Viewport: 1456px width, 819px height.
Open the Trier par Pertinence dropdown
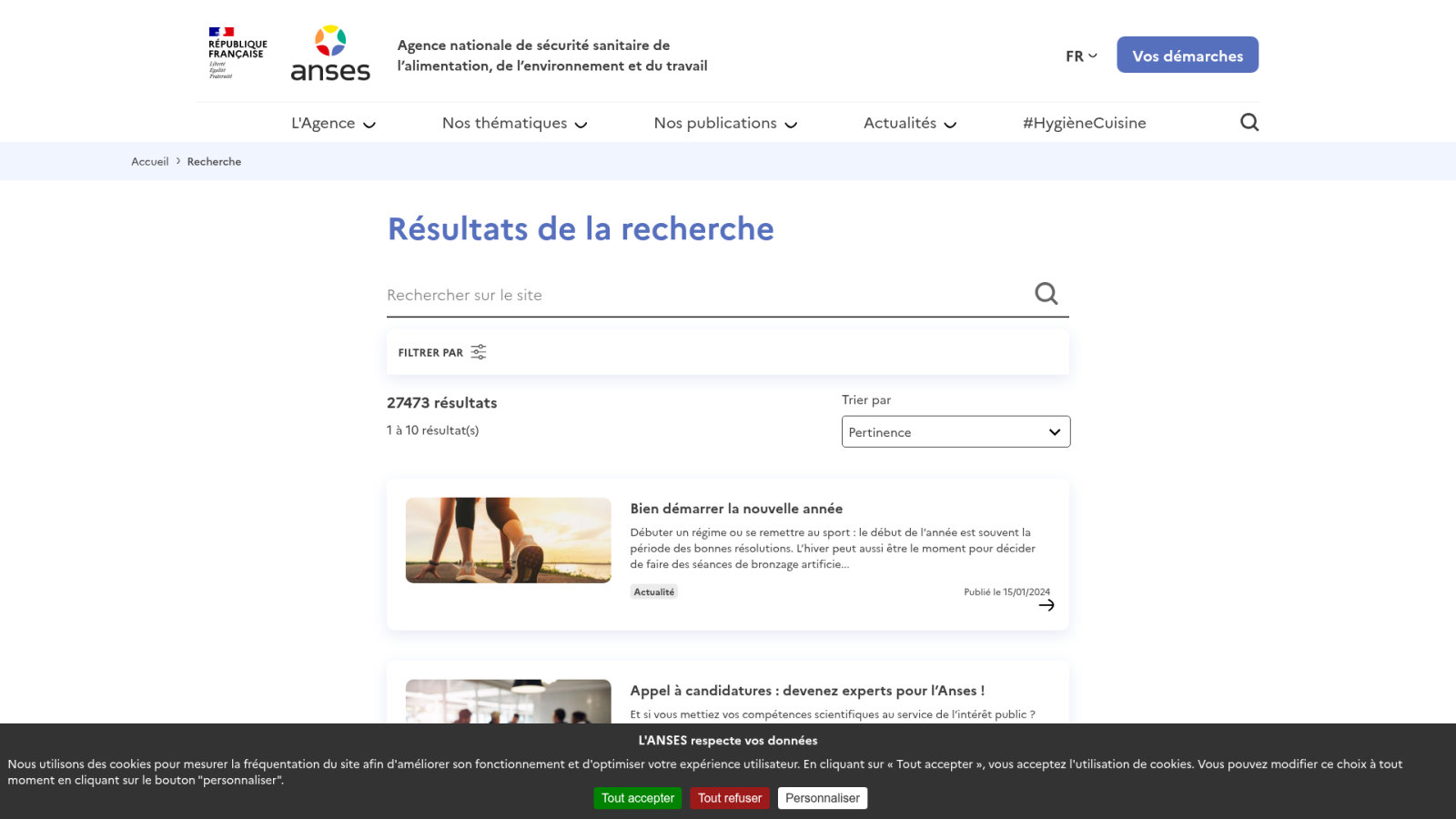click(x=955, y=431)
